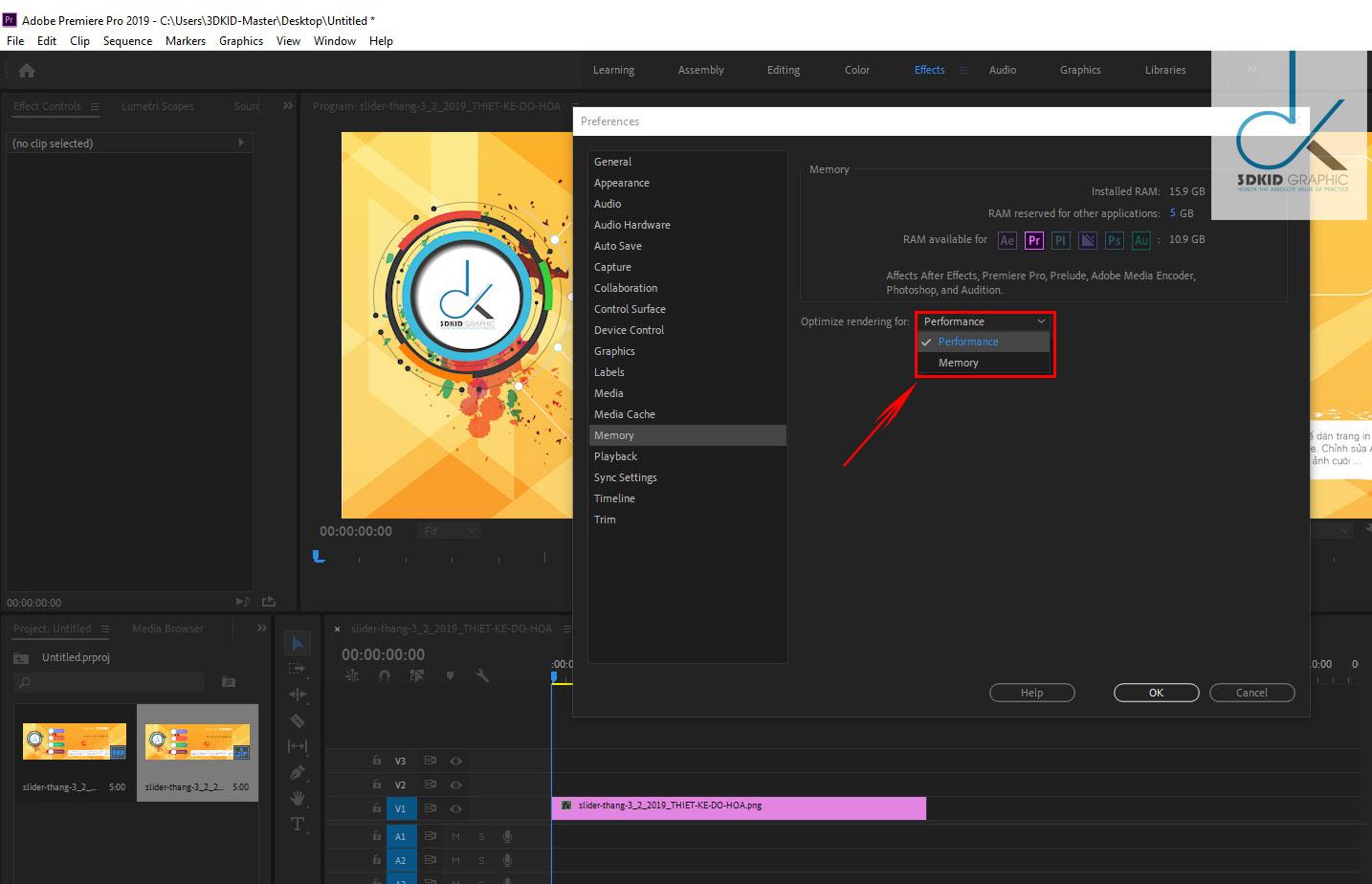Screen dimensions: 1372x884
Task: Click Add Marker icon in timeline
Action: pyautogui.click(x=450, y=675)
